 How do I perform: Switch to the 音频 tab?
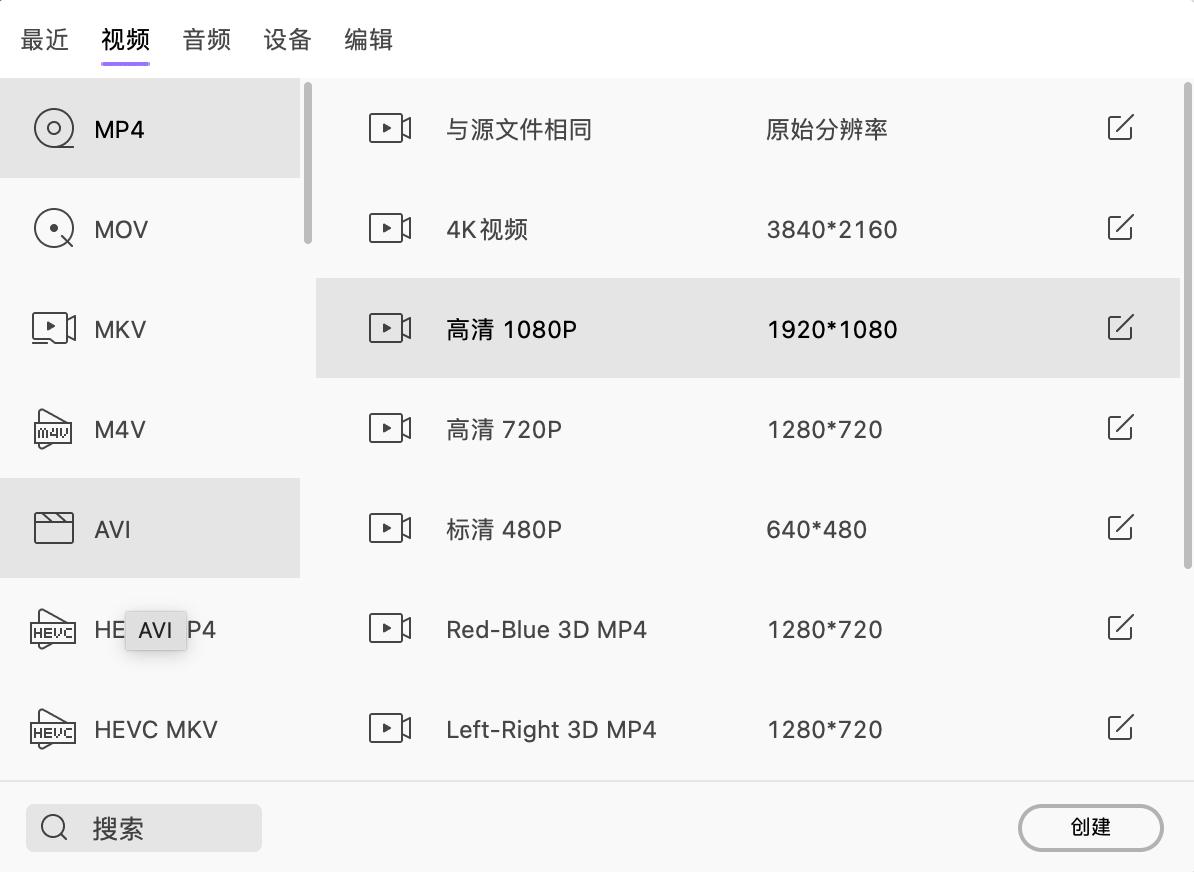(206, 40)
